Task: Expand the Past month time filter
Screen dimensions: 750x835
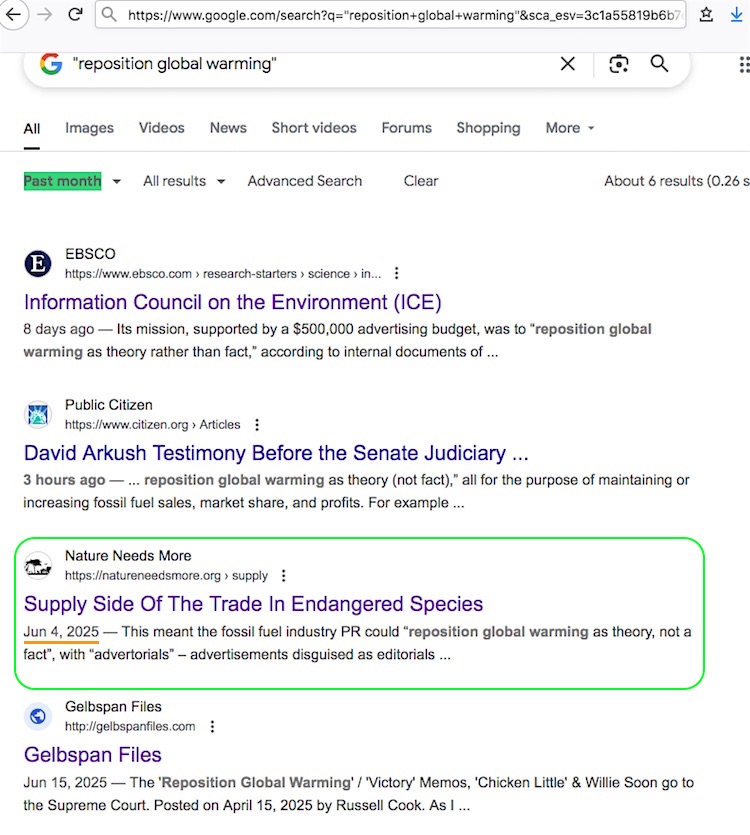Action: (72, 181)
